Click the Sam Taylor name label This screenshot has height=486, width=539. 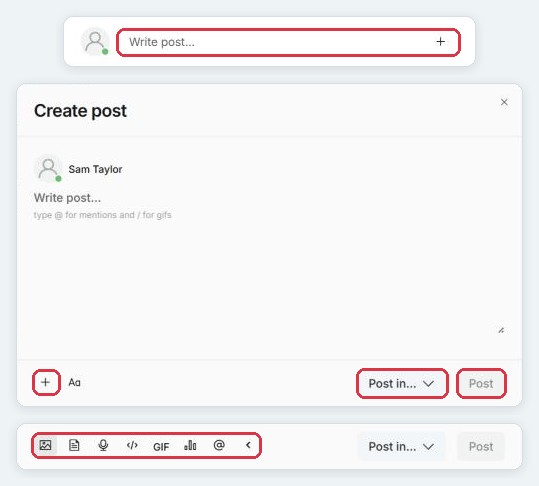pos(95,169)
